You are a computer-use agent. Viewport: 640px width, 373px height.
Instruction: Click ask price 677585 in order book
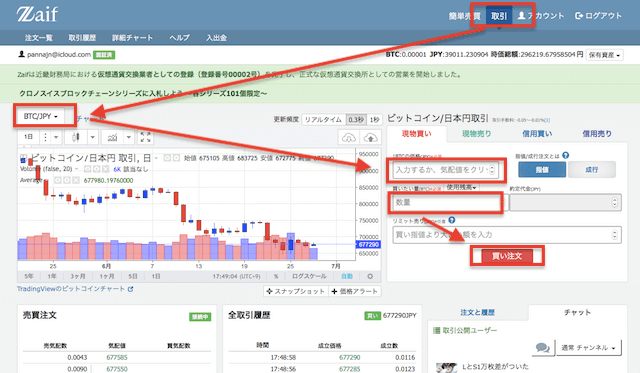pyautogui.click(x=117, y=357)
